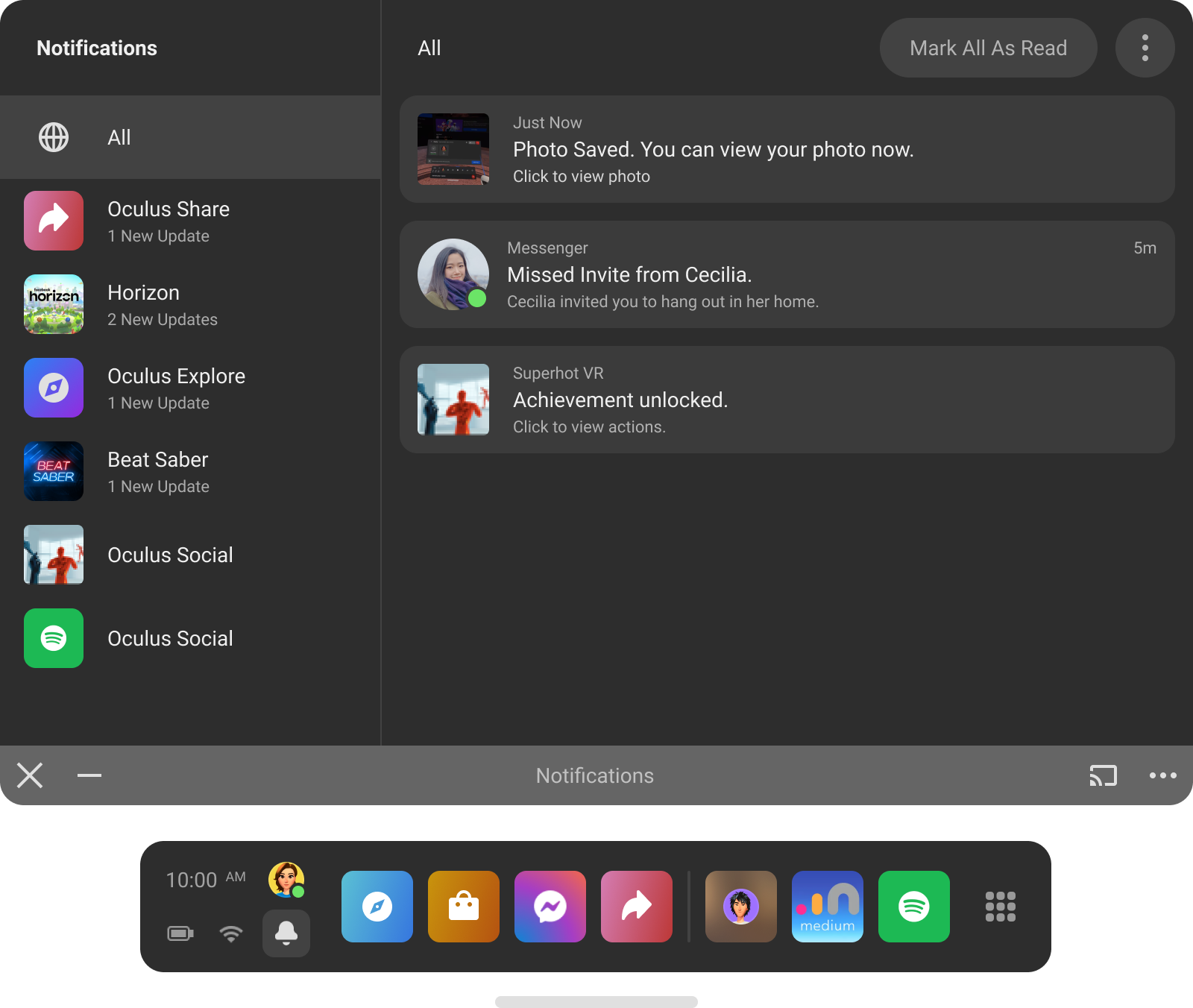Click the '5m' timestamp on Messenger notification
This screenshot has height=1008, width=1193.
click(x=1145, y=248)
